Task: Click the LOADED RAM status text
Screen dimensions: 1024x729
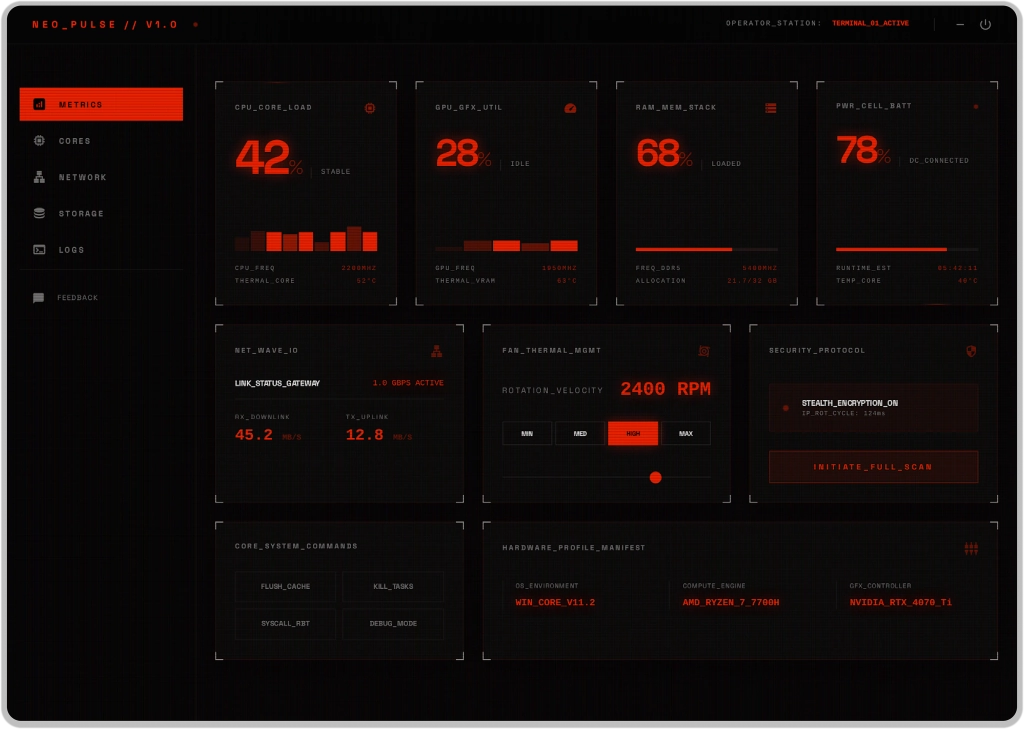Action: click(726, 164)
